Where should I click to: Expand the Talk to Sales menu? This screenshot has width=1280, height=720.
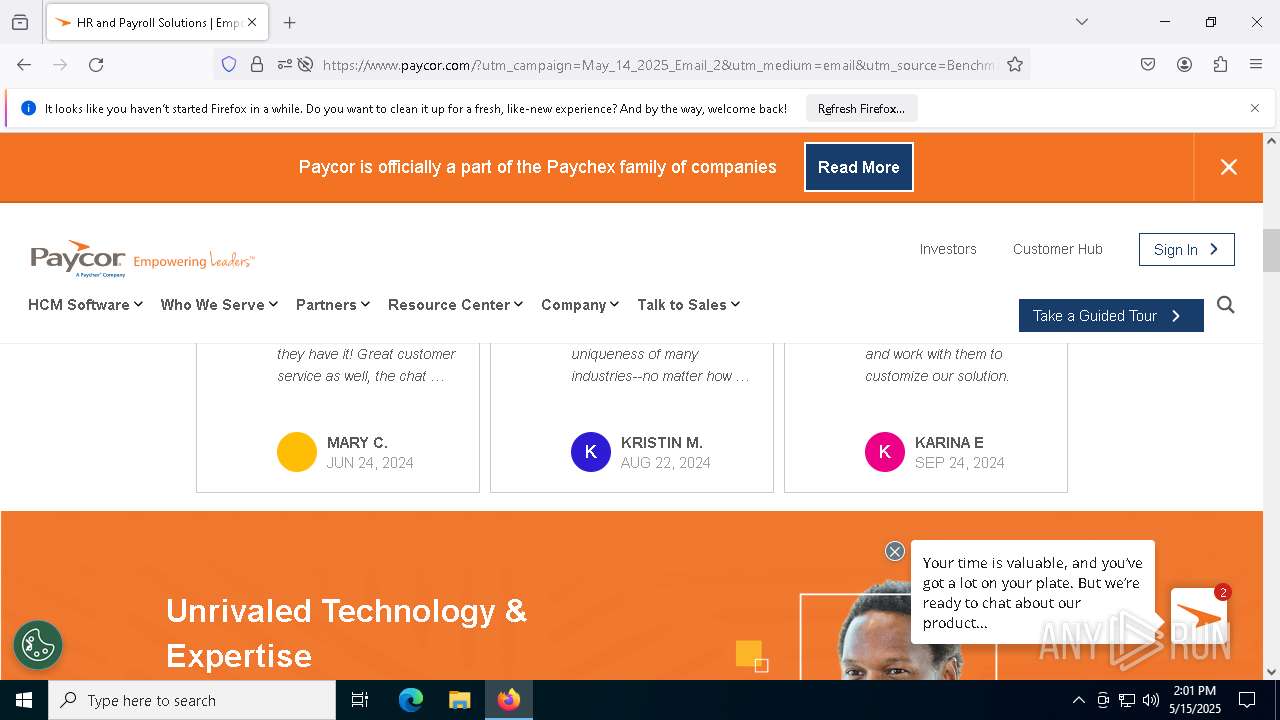(x=688, y=304)
